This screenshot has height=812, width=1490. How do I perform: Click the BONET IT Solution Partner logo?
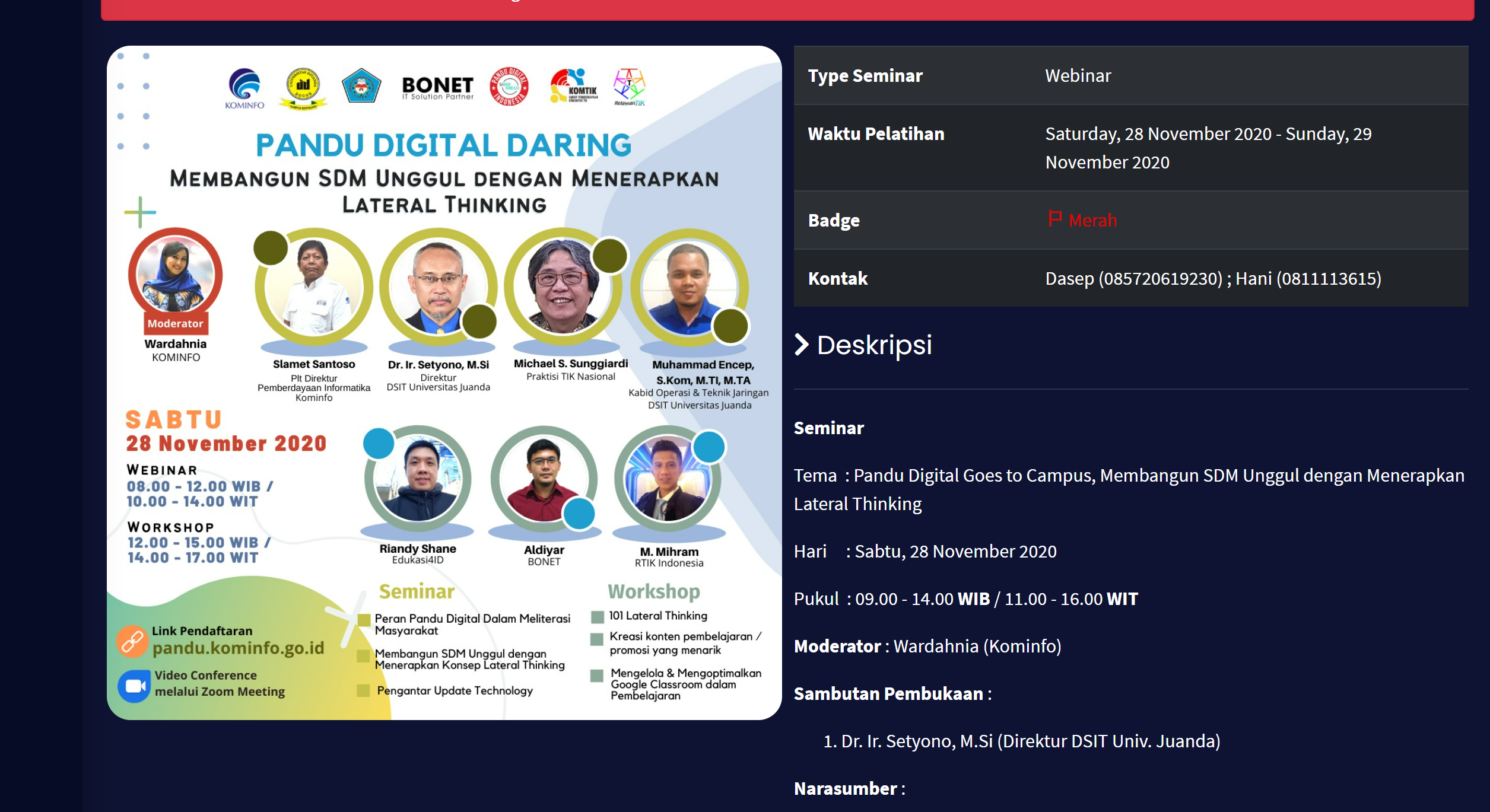pyautogui.click(x=437, y=87)
